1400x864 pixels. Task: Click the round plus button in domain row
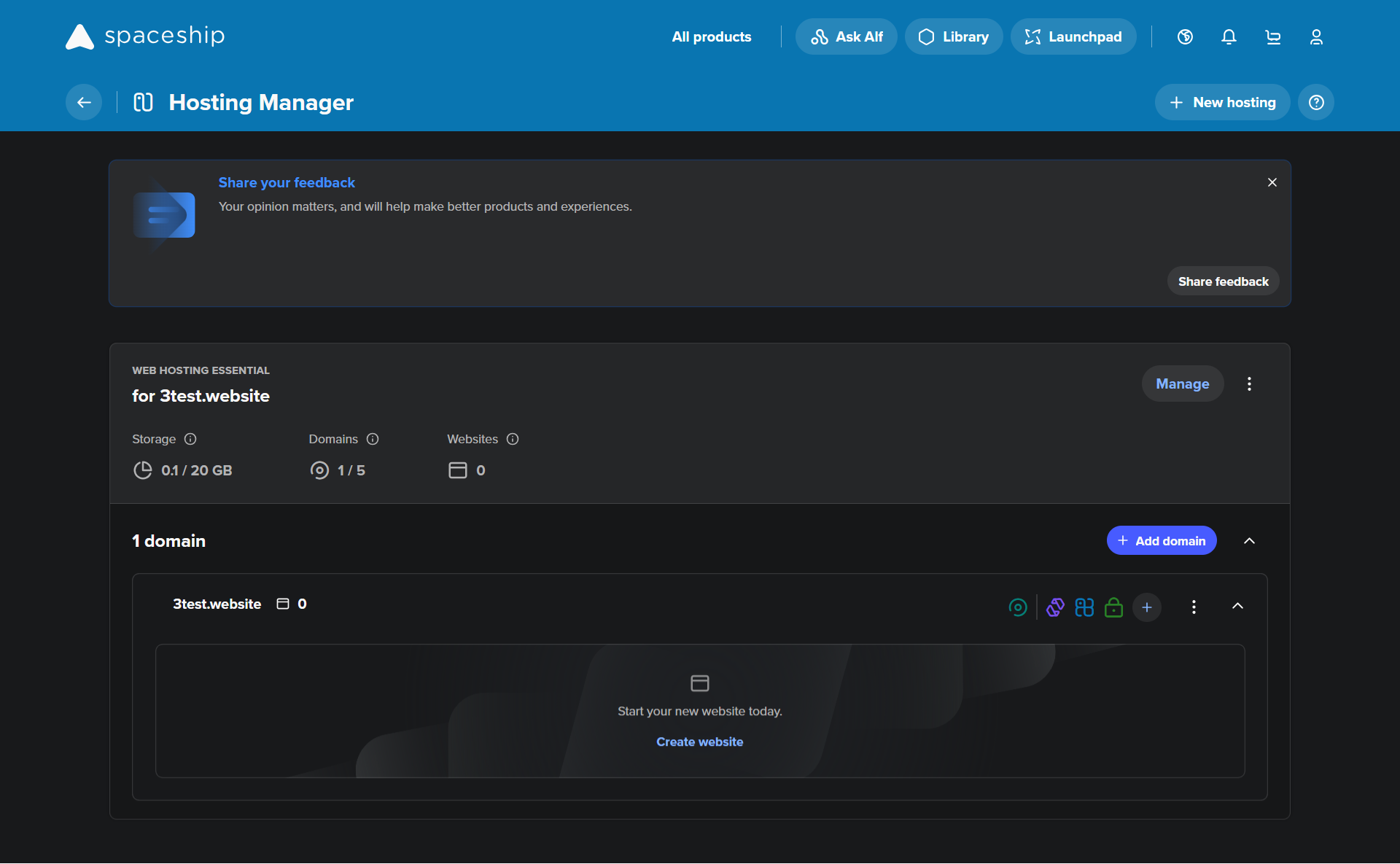(1147, 607)
